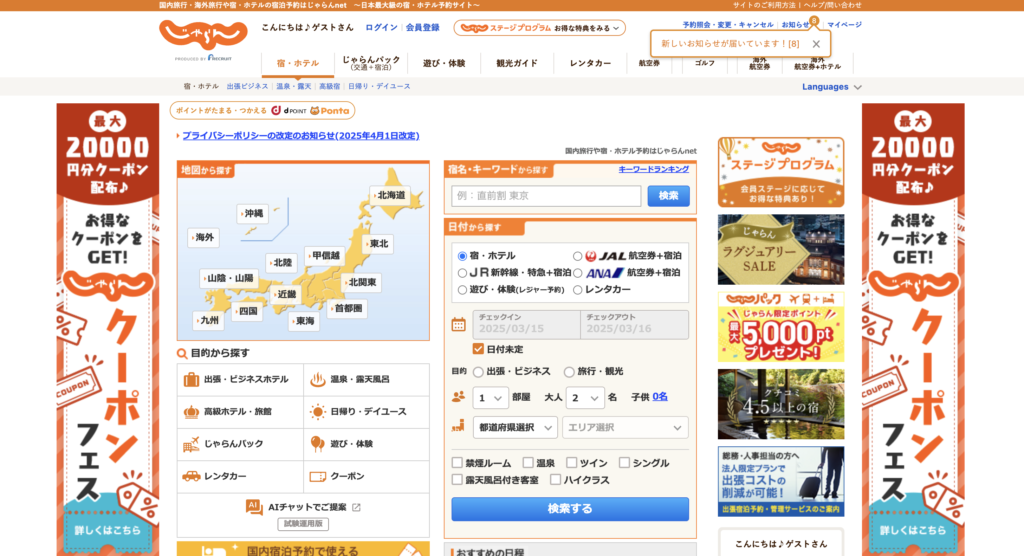Click the luxury hotel crown icon

191,412
